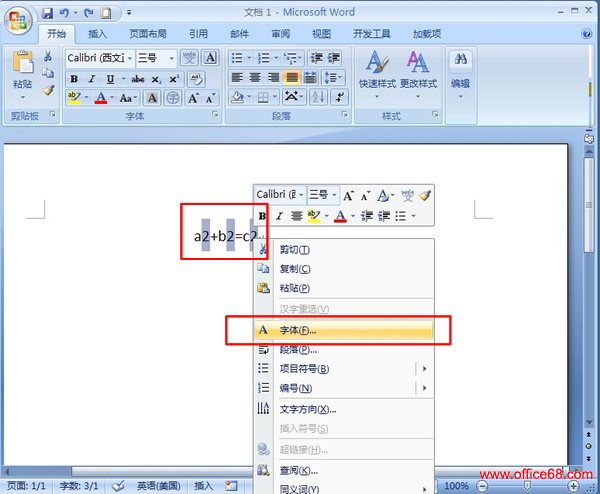Open the numbering list dropdown in ribbon
The height and width of the screenshot is (494, 600).
point(276,58)
